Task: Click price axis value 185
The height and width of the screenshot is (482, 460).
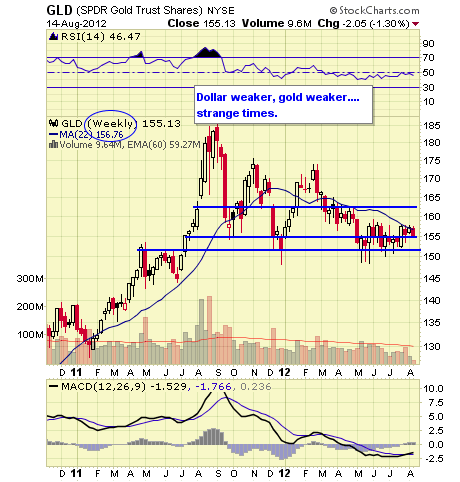Action: pyautogui.click(x=432, y=126)
